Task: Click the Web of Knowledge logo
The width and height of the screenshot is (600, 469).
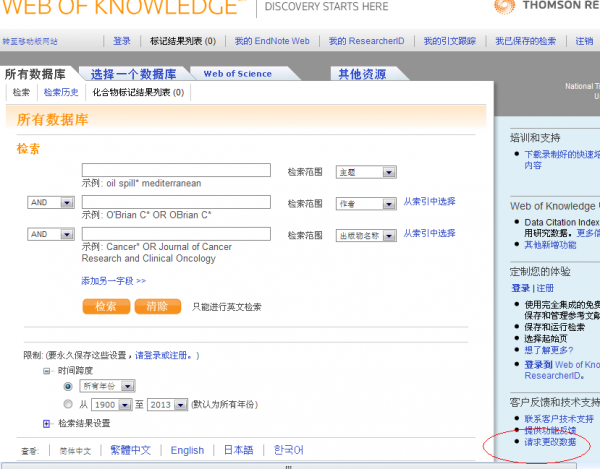Action: click(124, 7)
